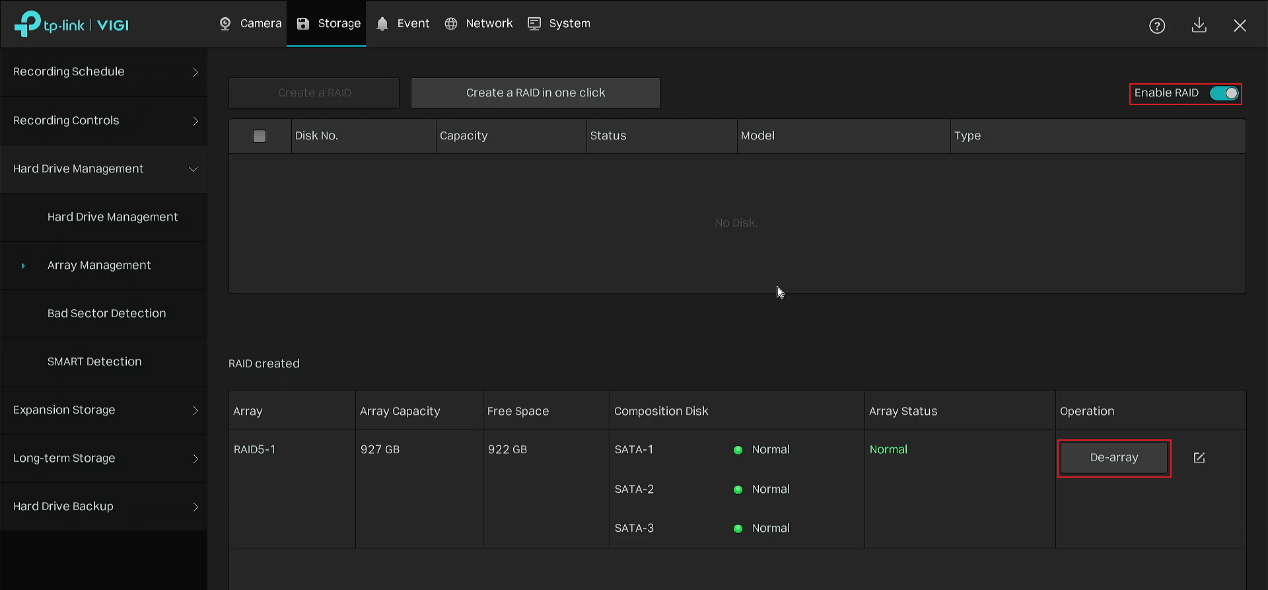The width and height of the screenshot is (1268, 590).
Task: Expand Recording Controls section
Action: [x=103, y=120]
